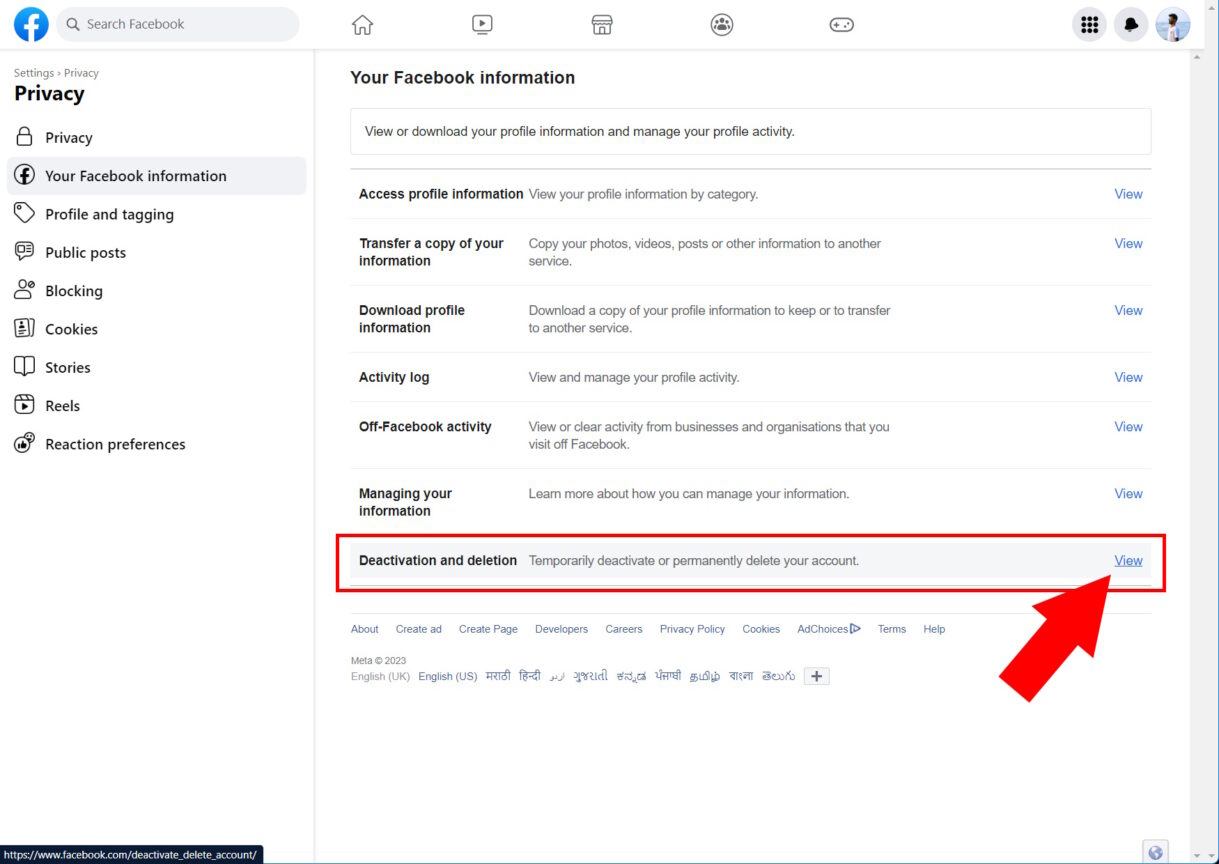Open Marketplace from the top navigation
This screenshot has width=1219, height=864.
click(x=601, y=24)
